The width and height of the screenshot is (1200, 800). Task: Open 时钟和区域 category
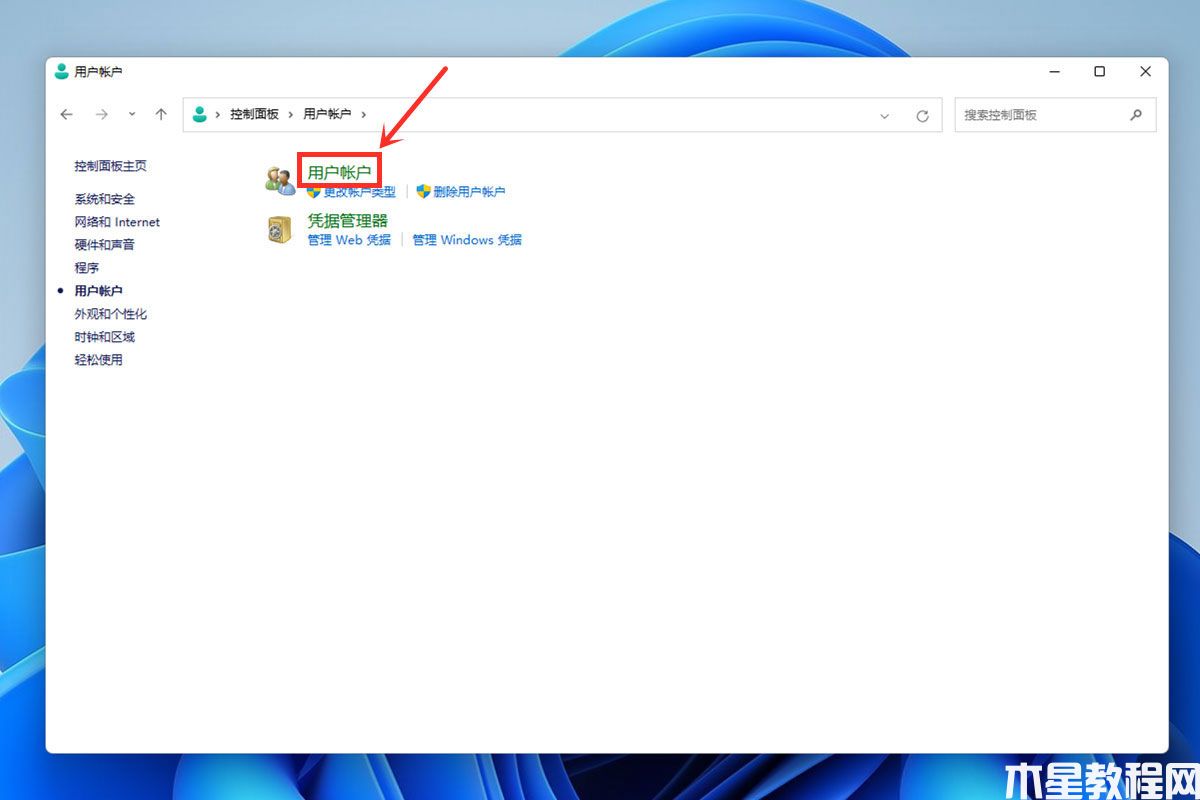coord(104,337)
